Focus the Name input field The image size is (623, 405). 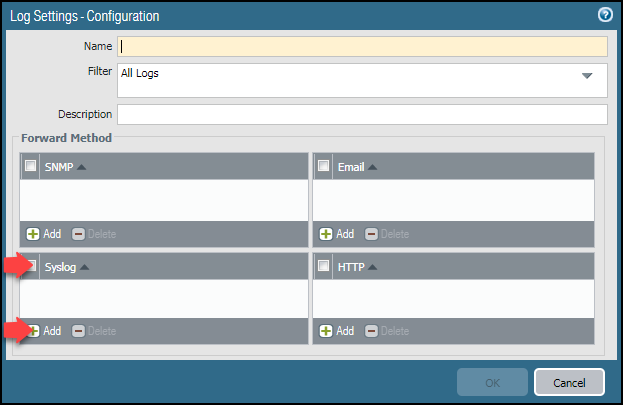tap(362, 47)
